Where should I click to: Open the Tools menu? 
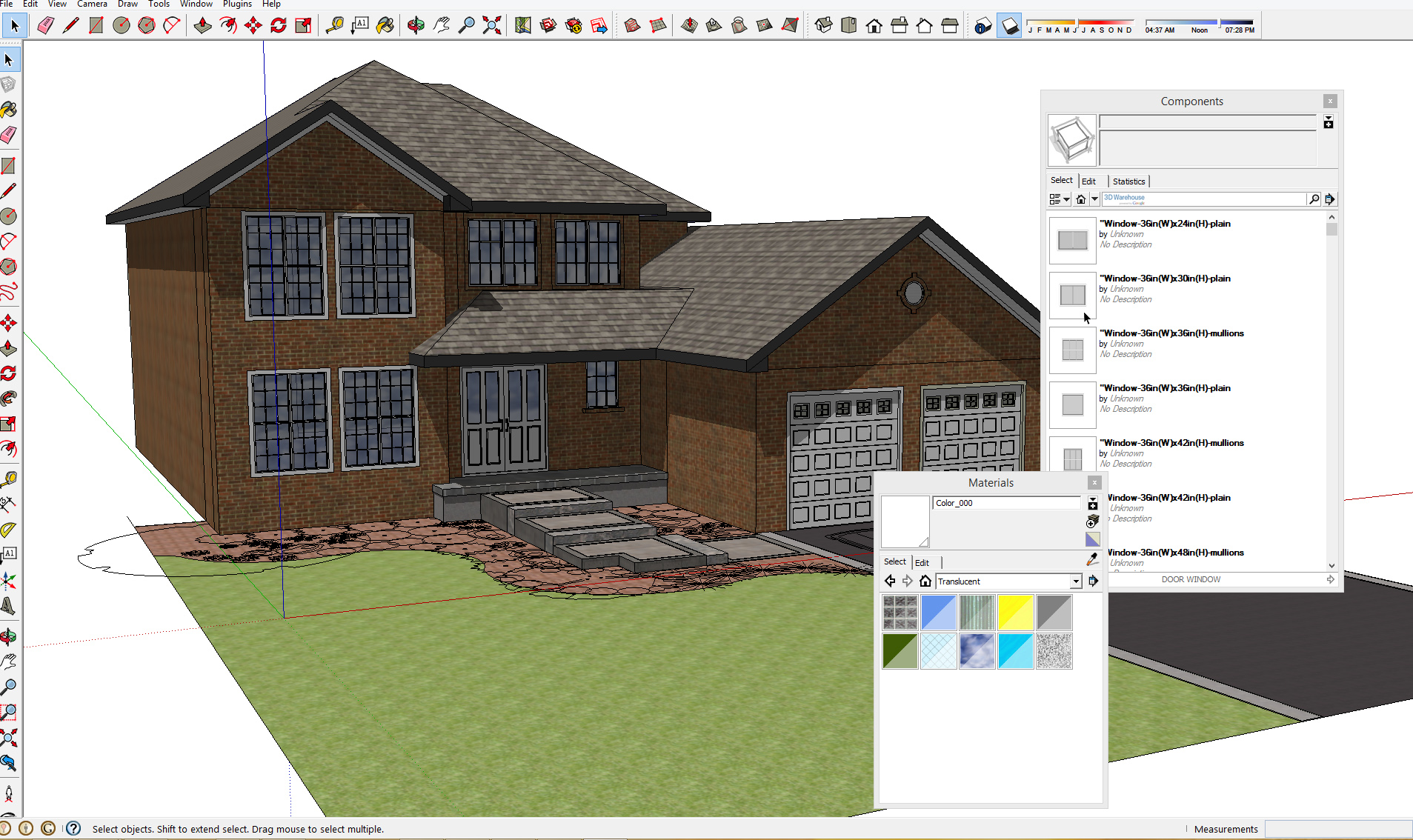[159, 4]
